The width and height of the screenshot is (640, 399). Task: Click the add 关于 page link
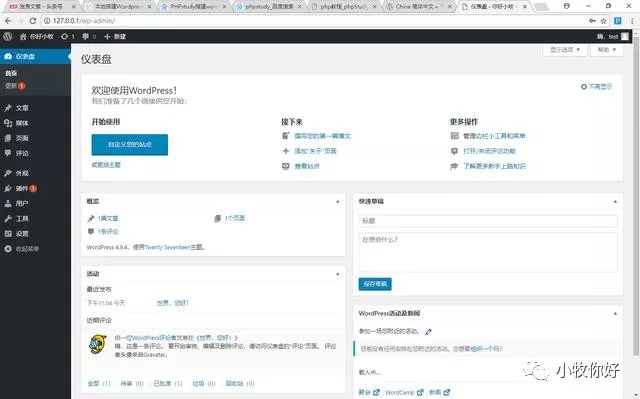point(316,151)
